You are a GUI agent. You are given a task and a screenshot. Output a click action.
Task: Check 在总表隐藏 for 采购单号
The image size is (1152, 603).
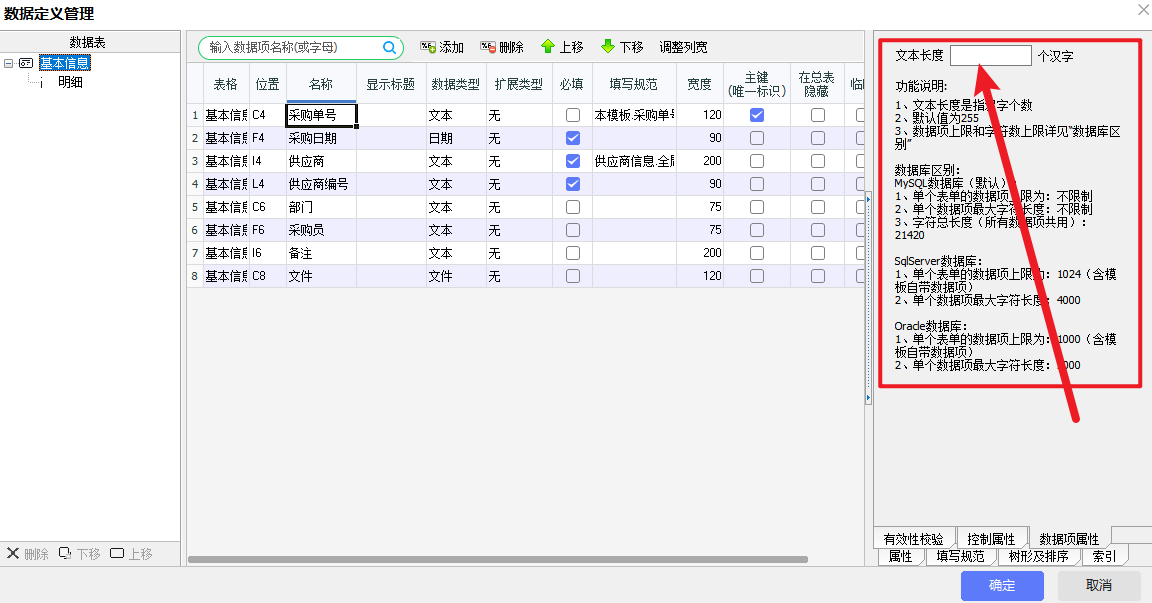coord(818,115)
